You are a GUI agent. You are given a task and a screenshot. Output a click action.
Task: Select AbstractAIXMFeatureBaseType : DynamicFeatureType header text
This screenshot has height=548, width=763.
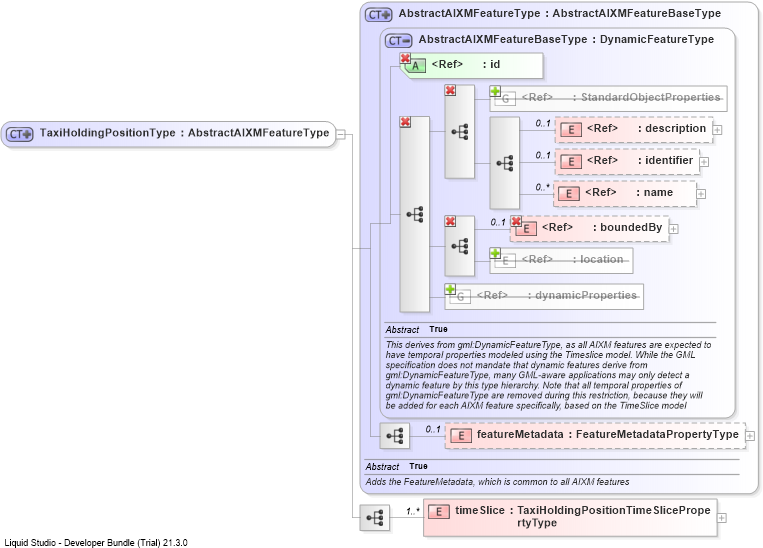click(566, 39)
